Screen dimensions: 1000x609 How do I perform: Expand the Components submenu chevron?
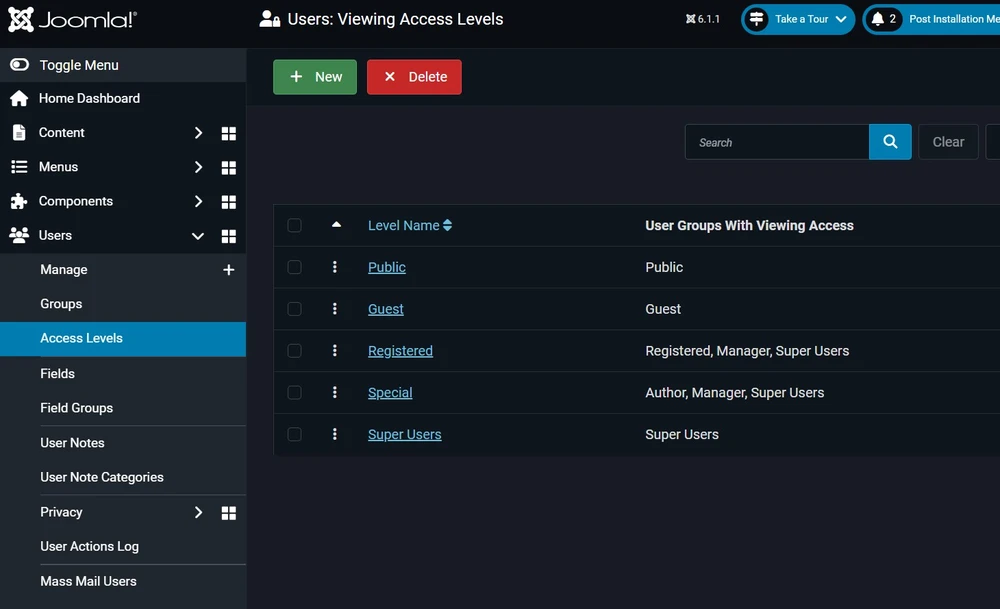coord(198,201)
